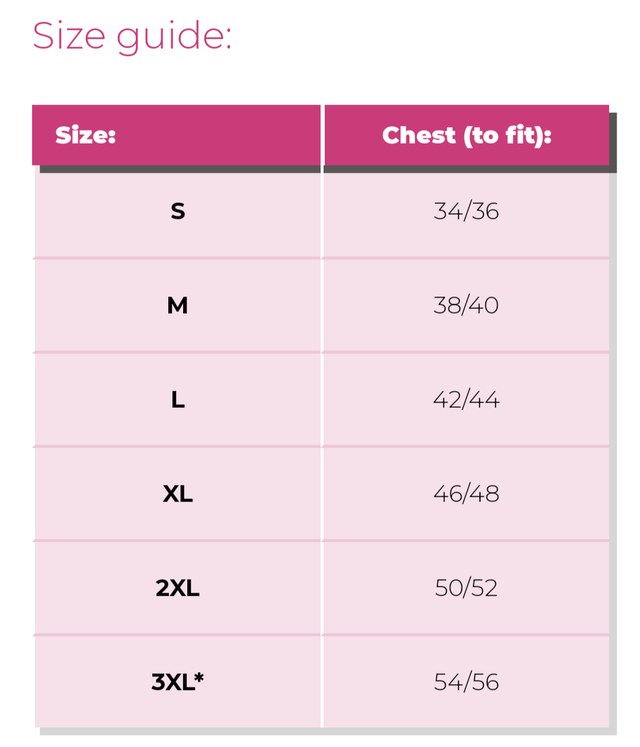Viewport: 640px width, 747px height.
Task: Select the XL size cell
Action: [x=178, y=494]
